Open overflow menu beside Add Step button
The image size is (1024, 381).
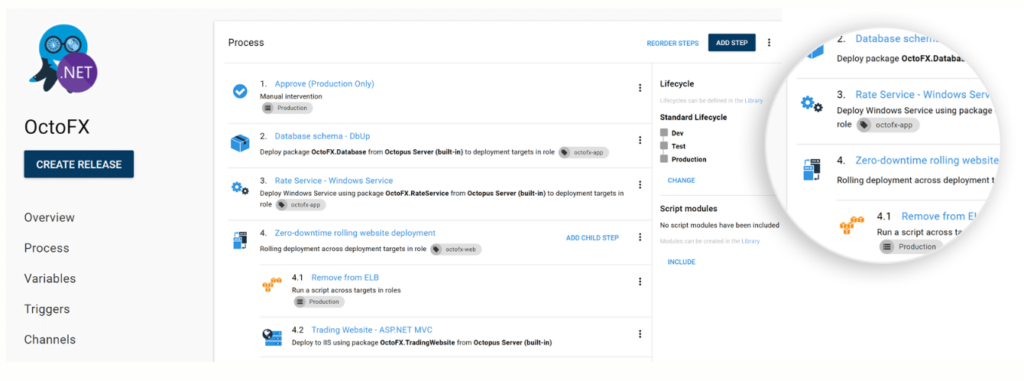769,42
